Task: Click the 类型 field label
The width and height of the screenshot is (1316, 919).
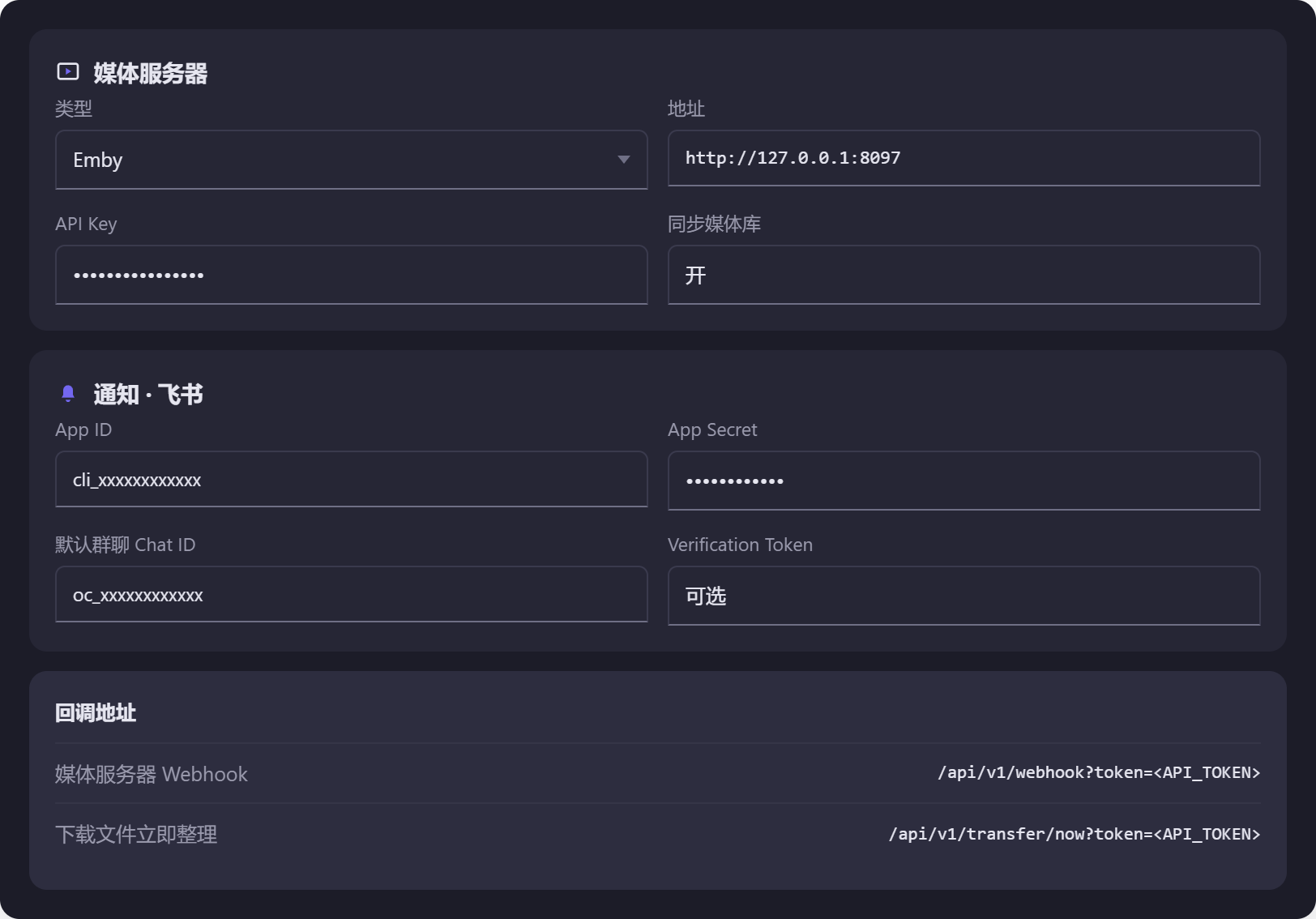Action: click(x=74, y=109)
